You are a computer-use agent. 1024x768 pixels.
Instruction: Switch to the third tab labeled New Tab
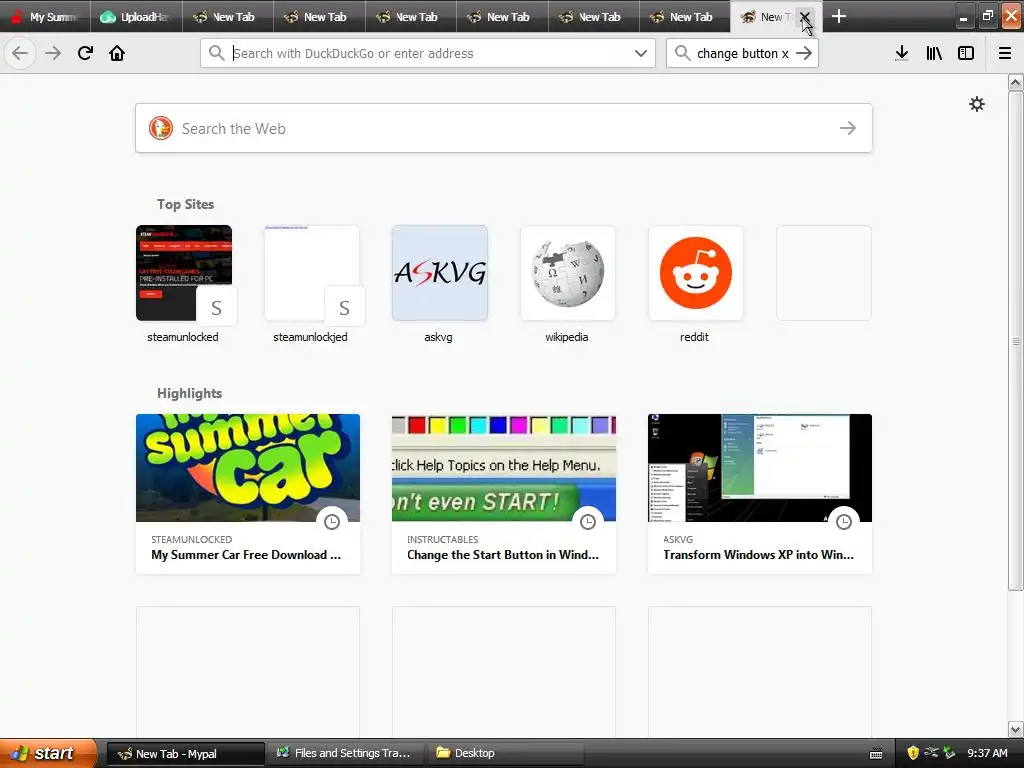coord(227,16)
